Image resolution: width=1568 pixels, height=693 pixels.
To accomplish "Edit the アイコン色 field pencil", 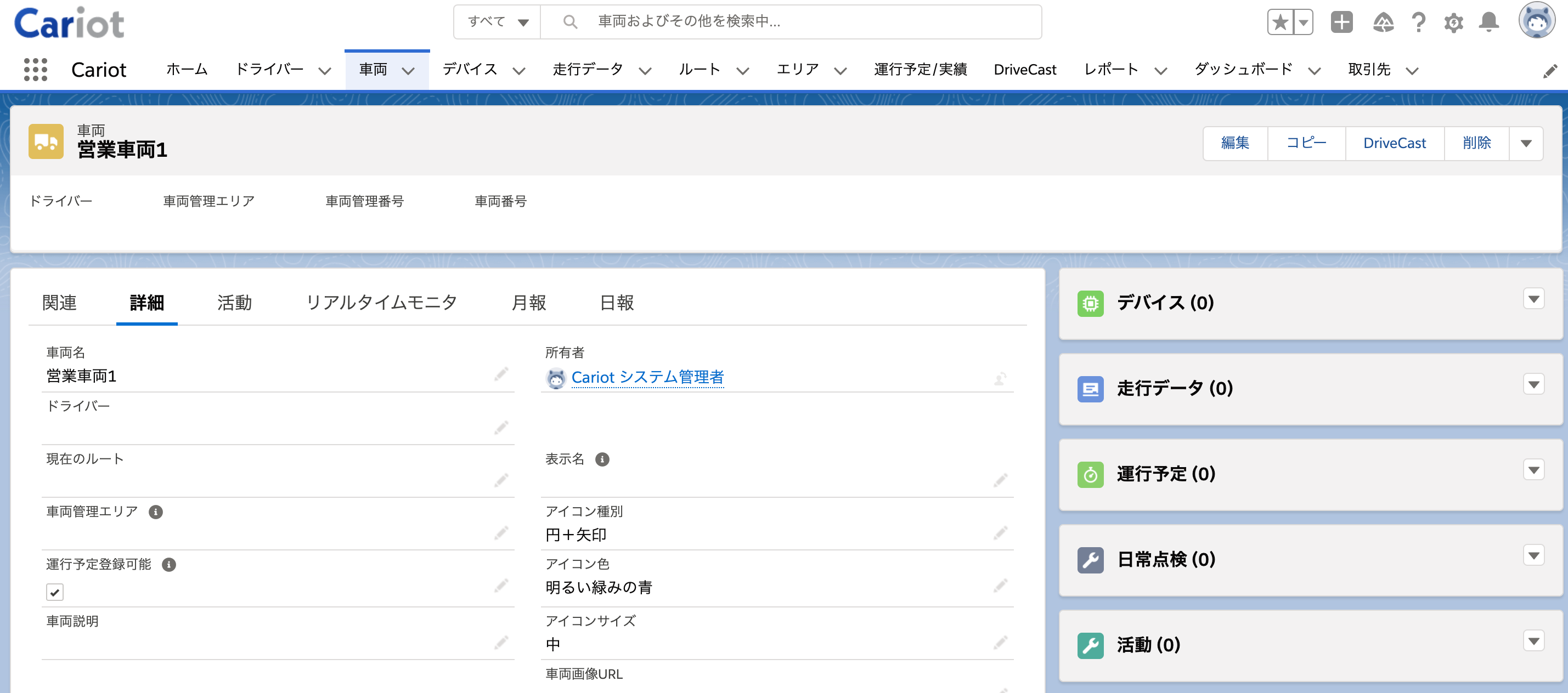I will point(1000,586).
